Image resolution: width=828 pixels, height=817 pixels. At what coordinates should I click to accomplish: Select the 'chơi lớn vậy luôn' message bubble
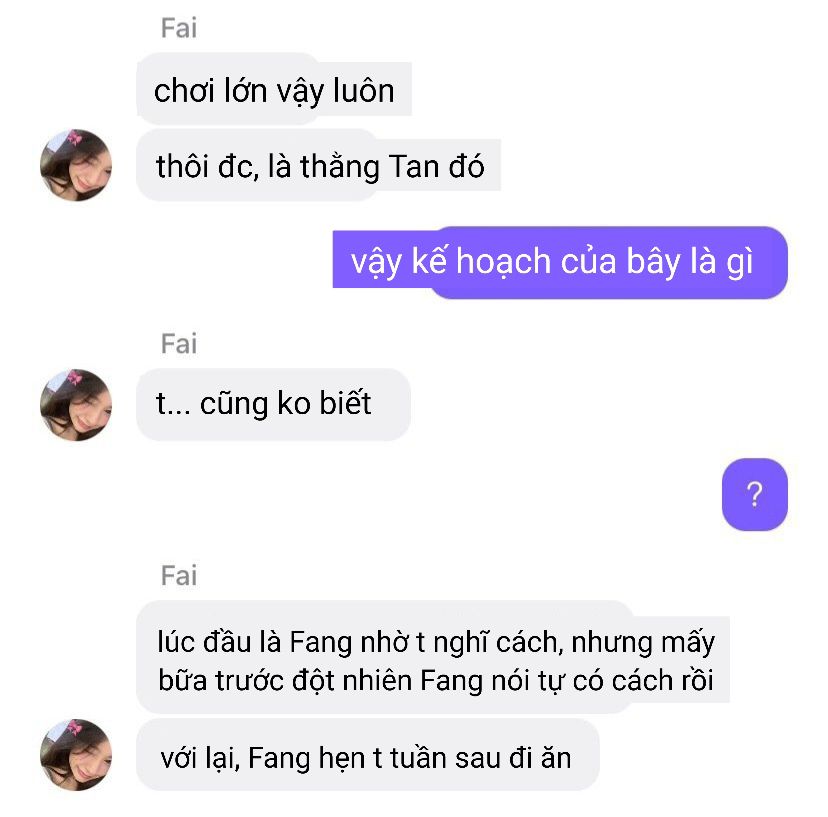274,89
